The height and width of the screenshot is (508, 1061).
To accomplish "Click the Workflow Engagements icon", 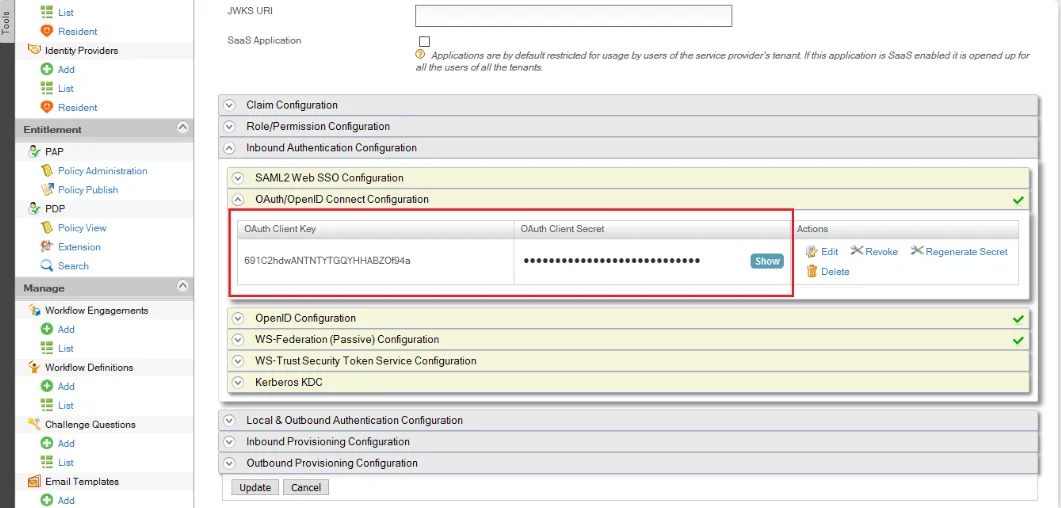I will tap(35, 310).
